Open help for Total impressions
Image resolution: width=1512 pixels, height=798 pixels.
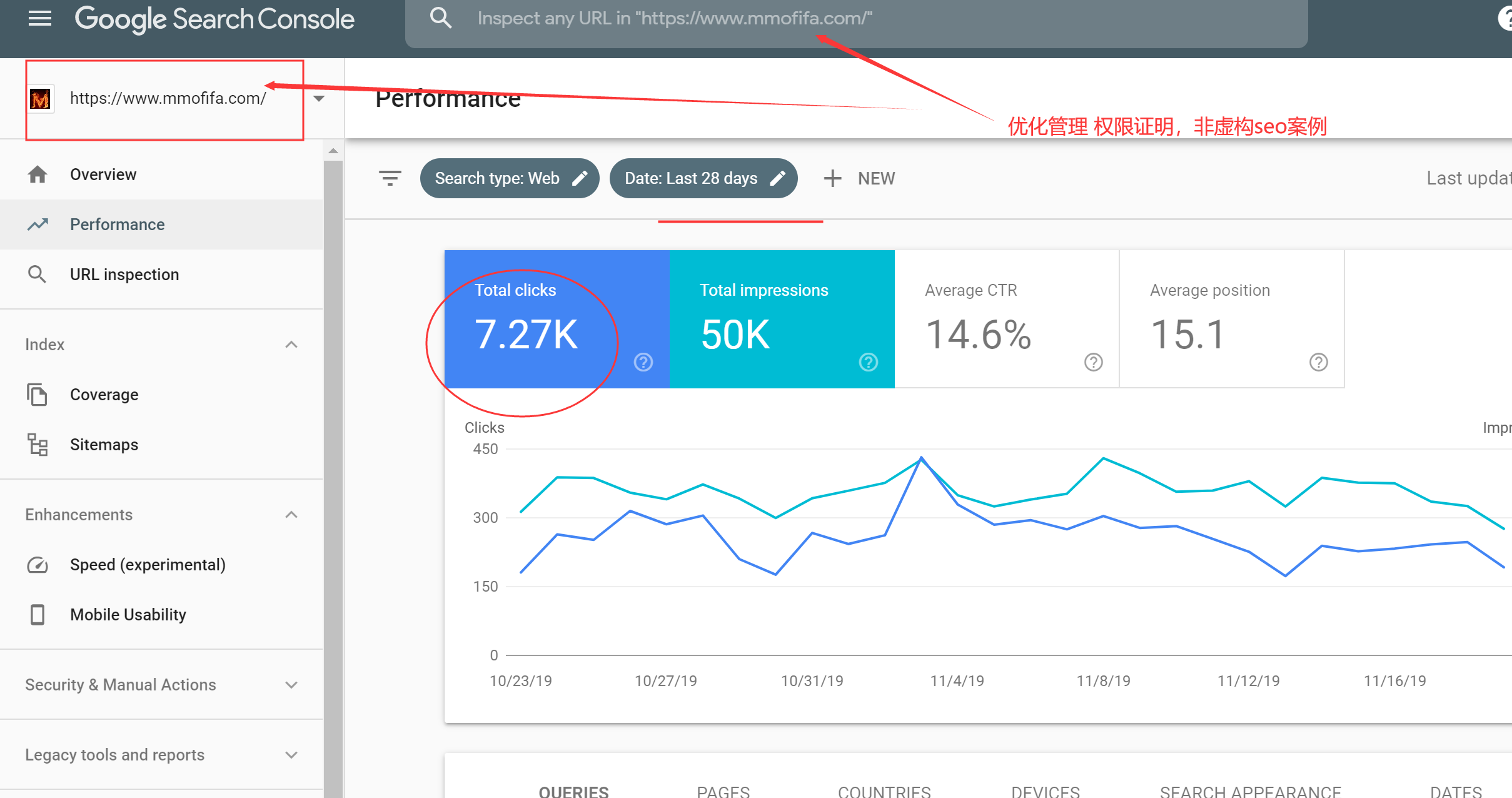869,362
